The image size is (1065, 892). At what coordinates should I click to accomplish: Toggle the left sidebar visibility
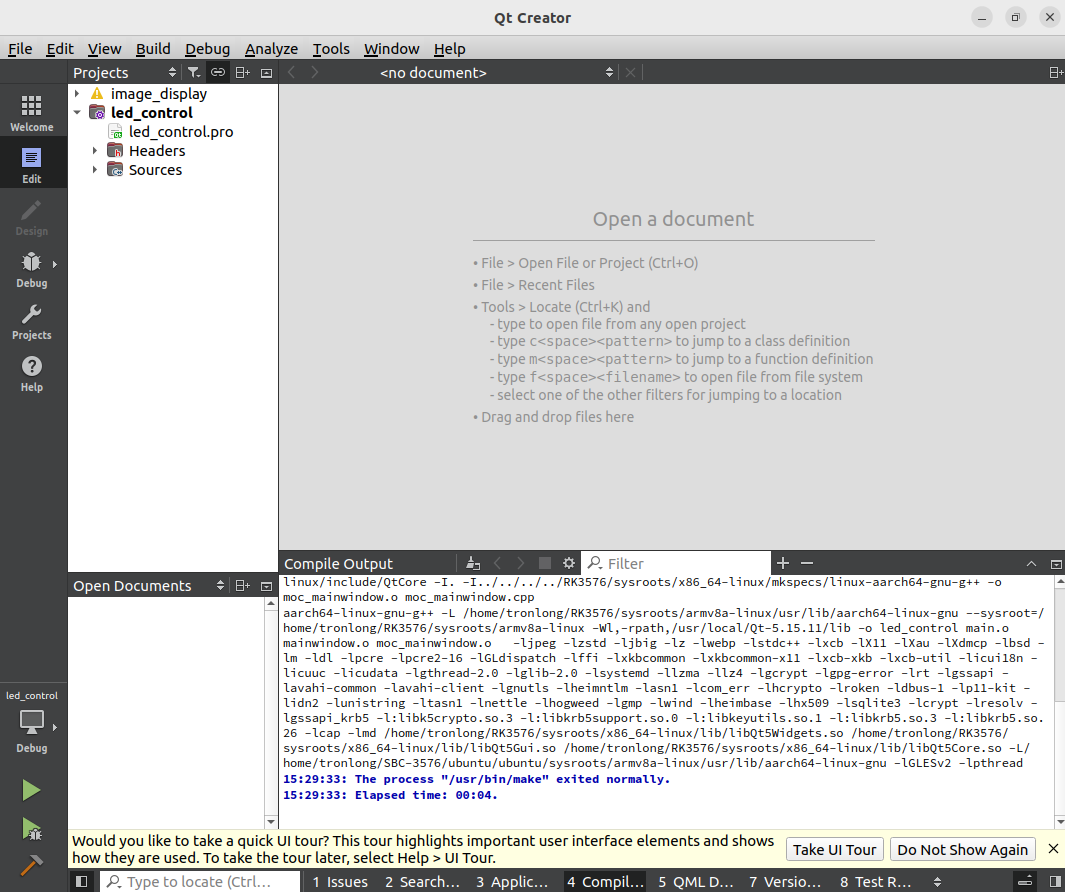point(82,881)
